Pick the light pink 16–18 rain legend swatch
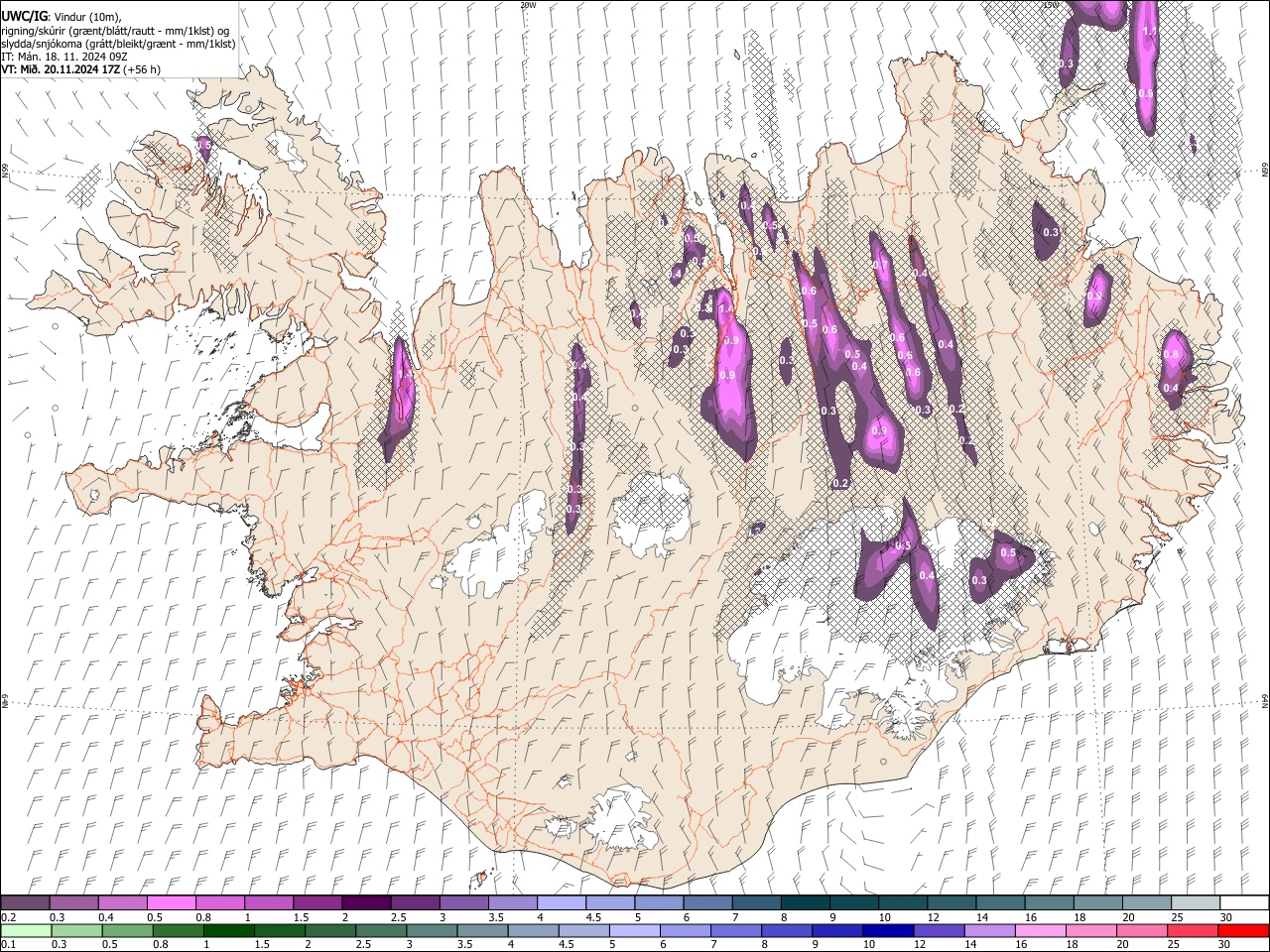Image resolution: width=1270 pixels, height=952 pixels. pyautogui.click(x=1041, y=930)
